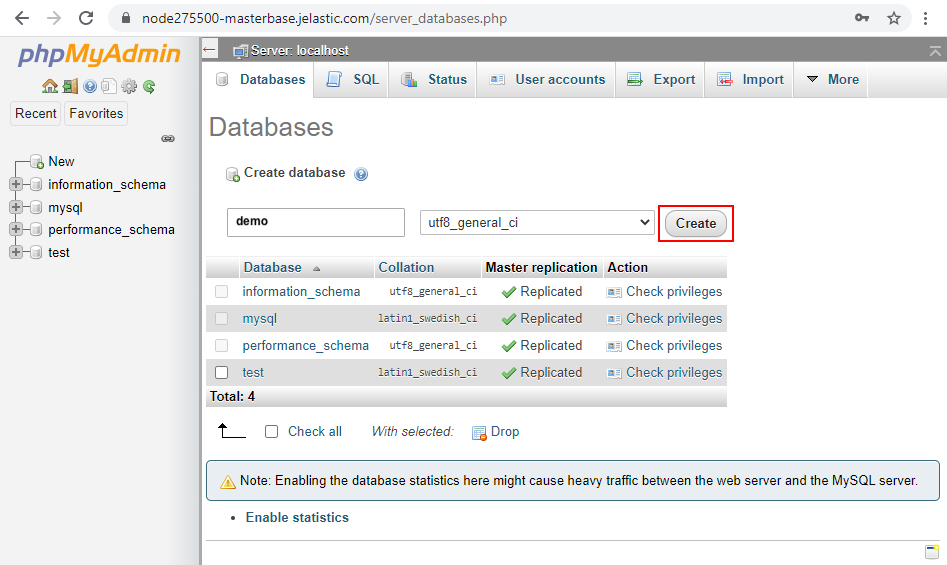The image size is (947, 565).
Task: Click the Enable statistics link
Action: [x=297, y=517]
